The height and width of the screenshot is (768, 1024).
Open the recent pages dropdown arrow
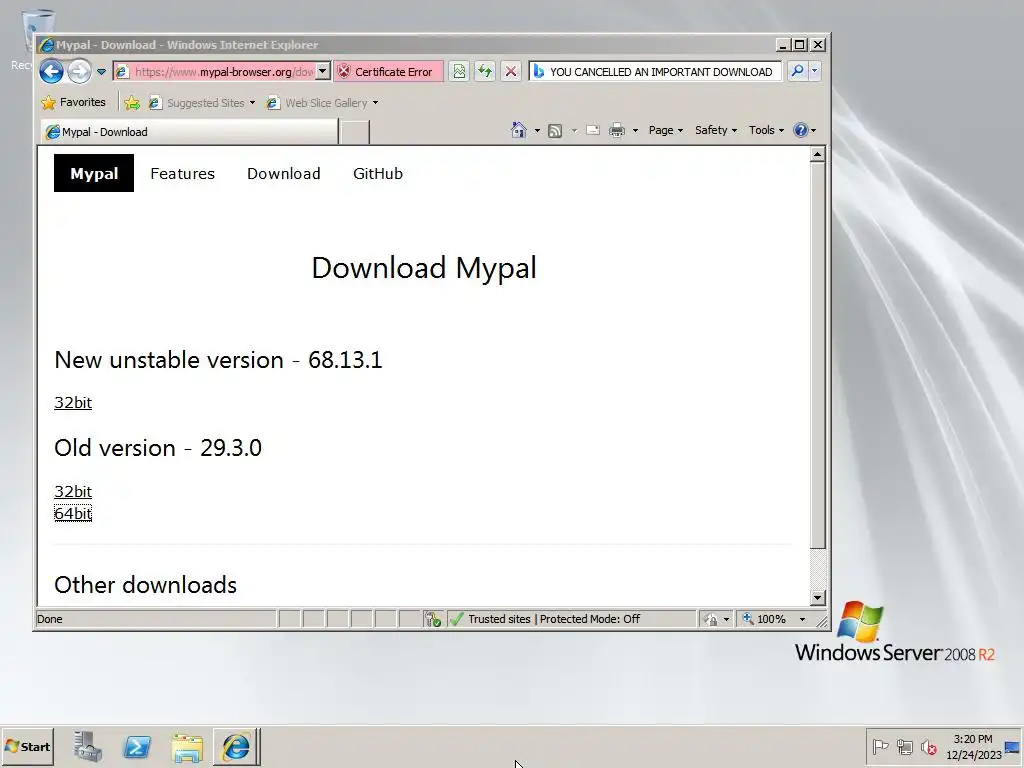click(101, 72)
